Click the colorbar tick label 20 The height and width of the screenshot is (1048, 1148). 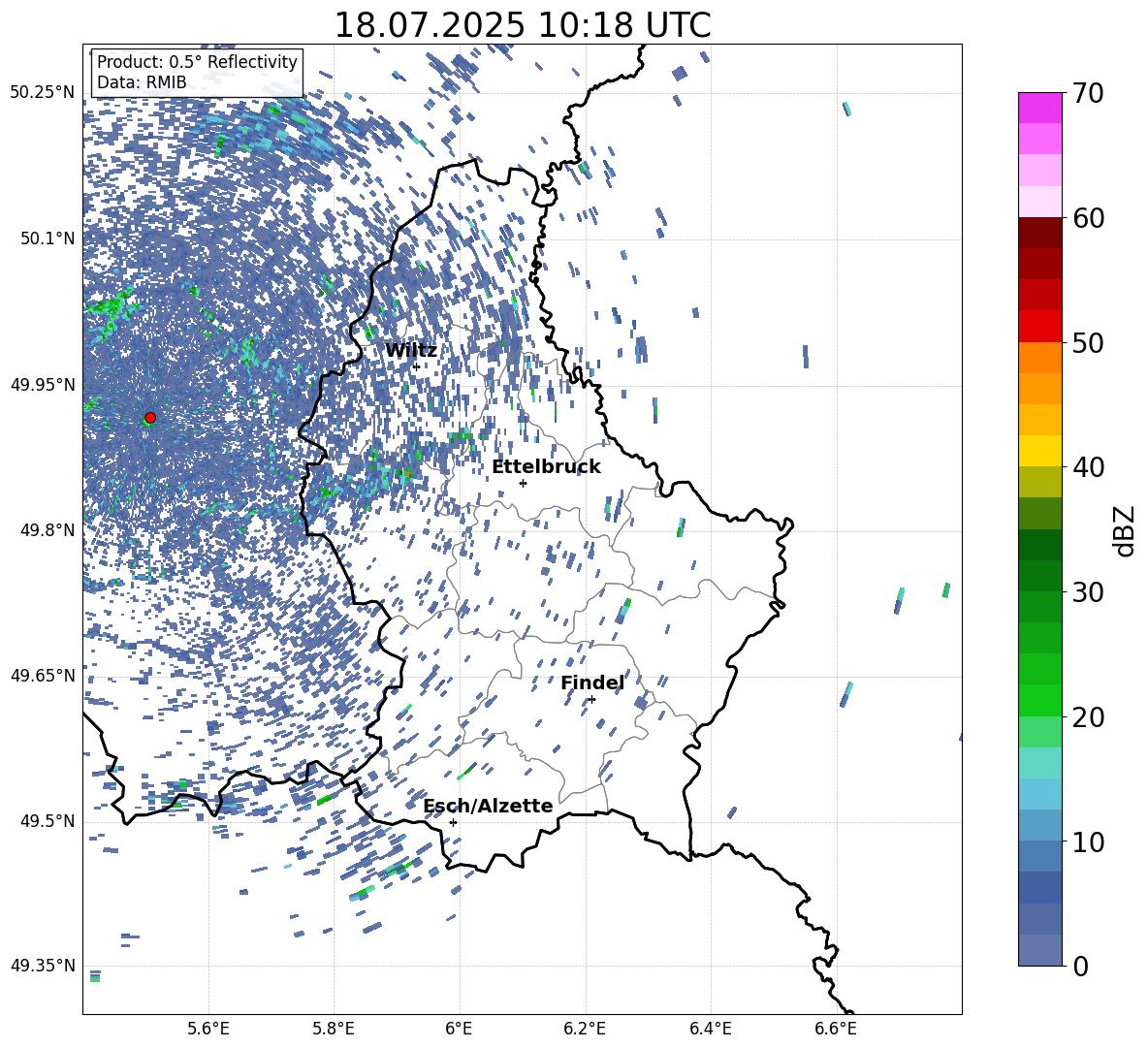[x=1088, y=717]
